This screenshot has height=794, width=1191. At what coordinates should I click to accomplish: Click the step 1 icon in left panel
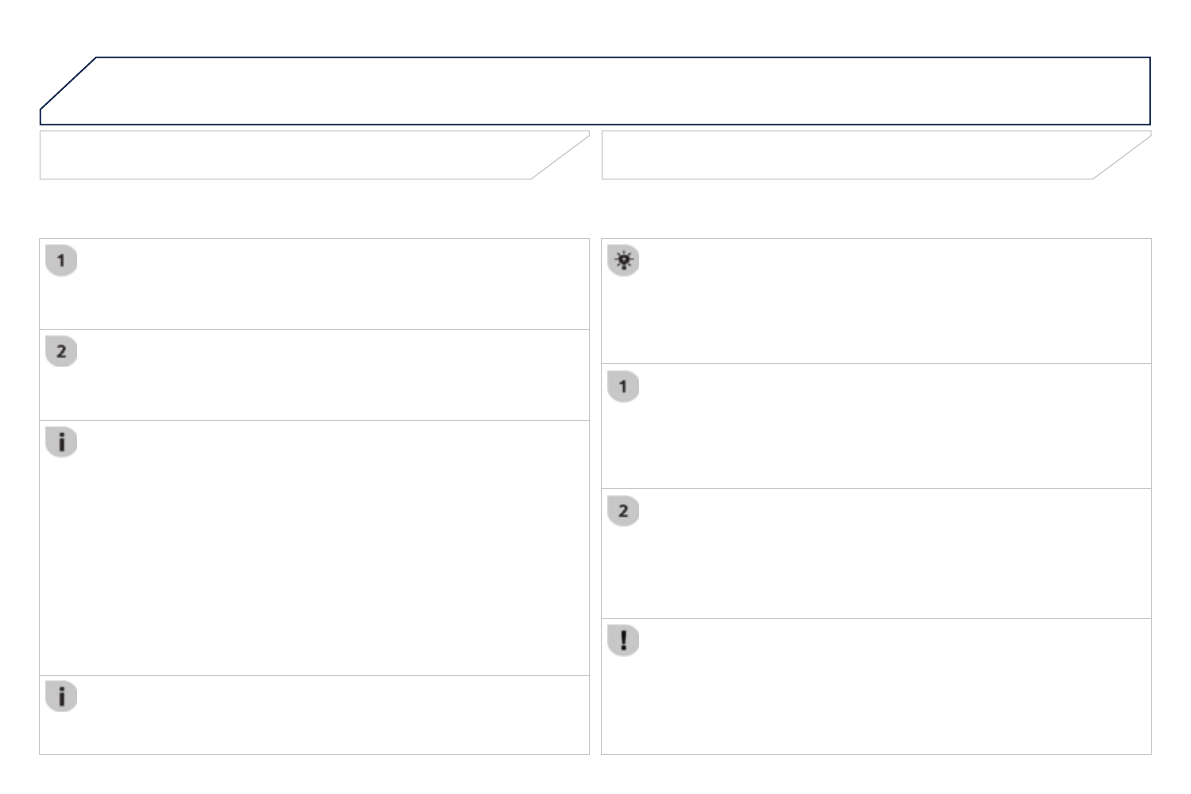63,262
